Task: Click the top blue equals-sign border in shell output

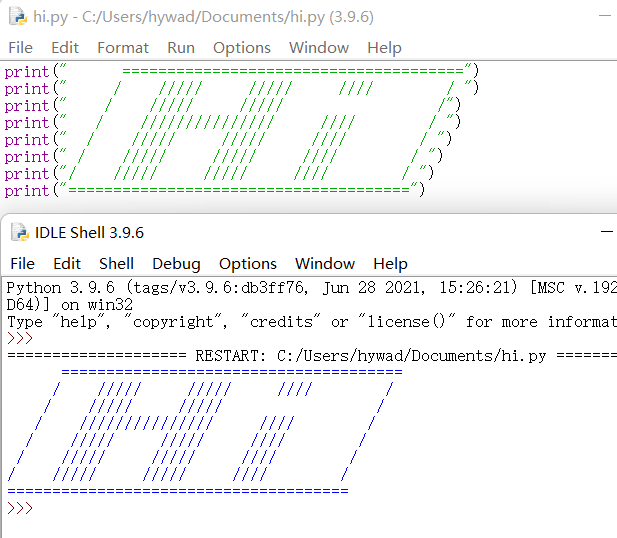Action: tap(232, 372)
